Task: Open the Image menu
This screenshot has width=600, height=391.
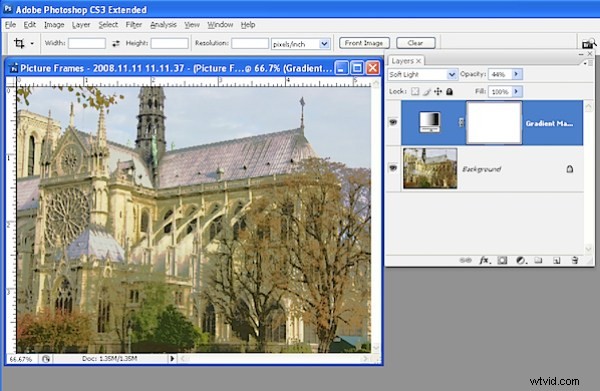Action: tap(54, 25)
